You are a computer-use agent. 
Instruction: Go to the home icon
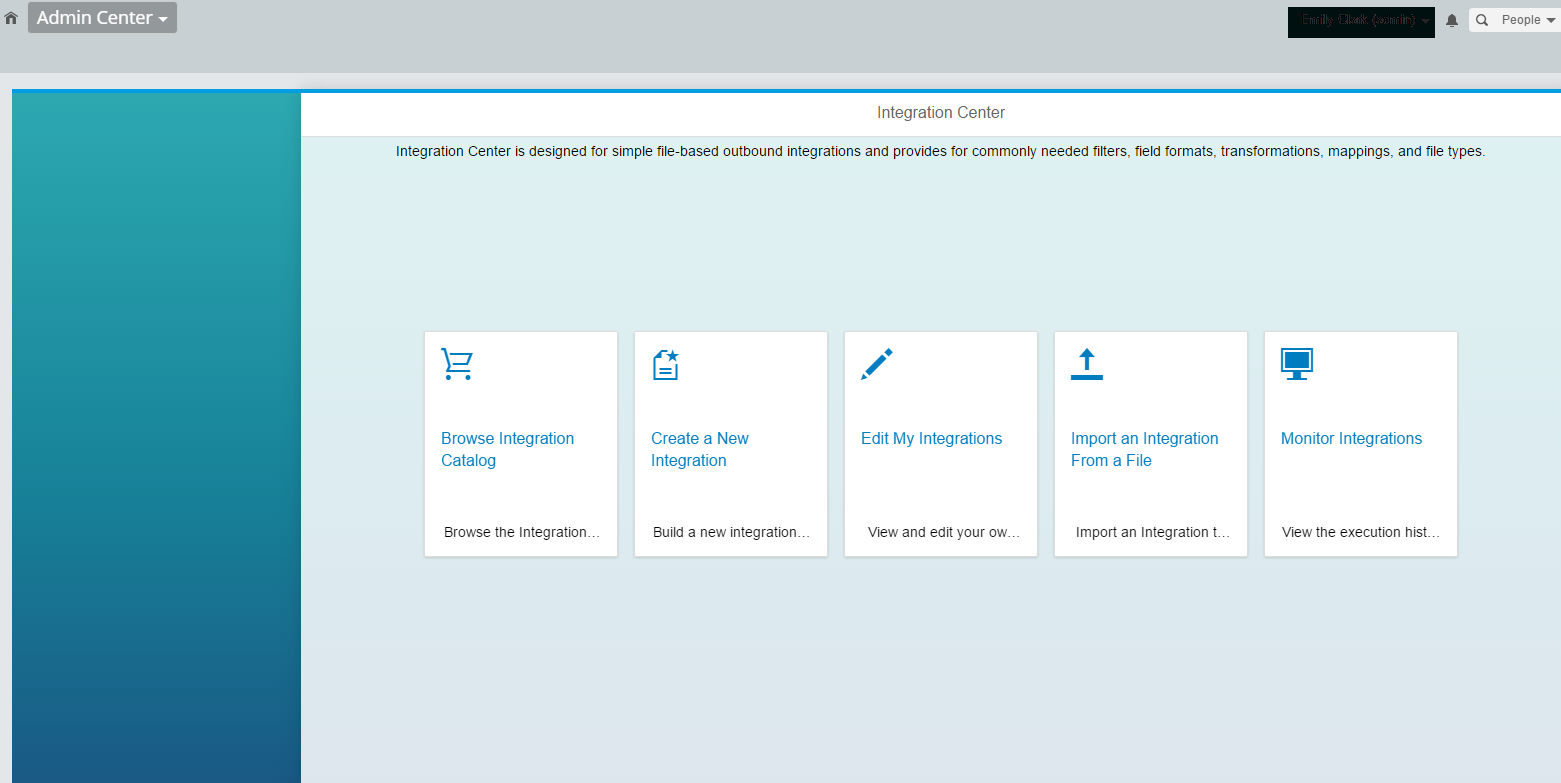tap(11, 18)
